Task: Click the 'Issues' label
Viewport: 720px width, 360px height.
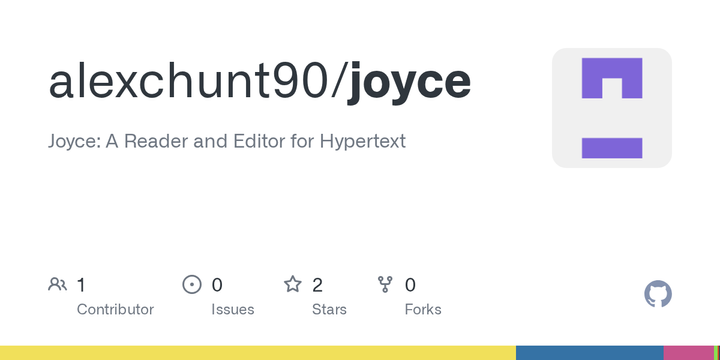Action: click(x=233, y=309)
